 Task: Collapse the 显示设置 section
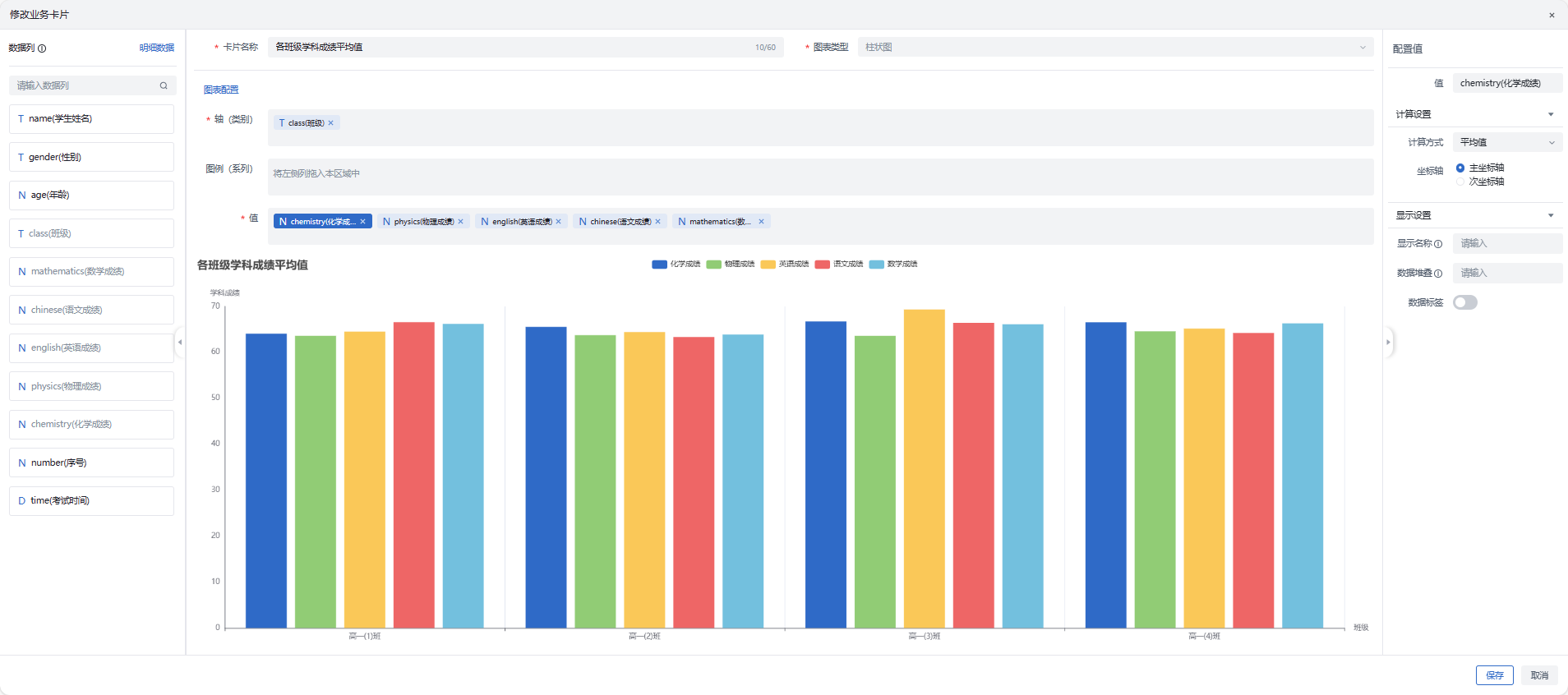tap(1551, 215)
